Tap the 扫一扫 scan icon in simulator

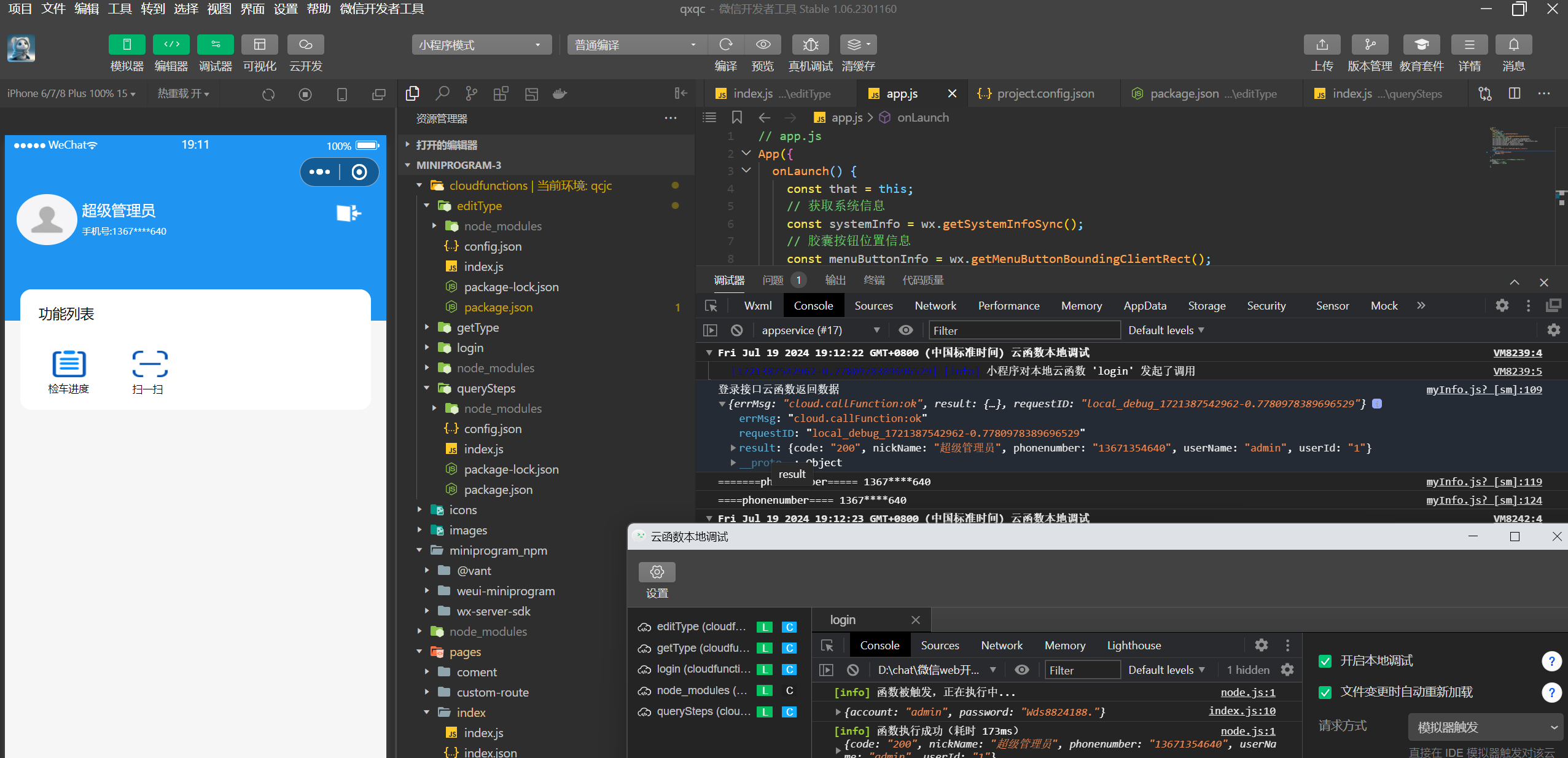pos(149,364)
